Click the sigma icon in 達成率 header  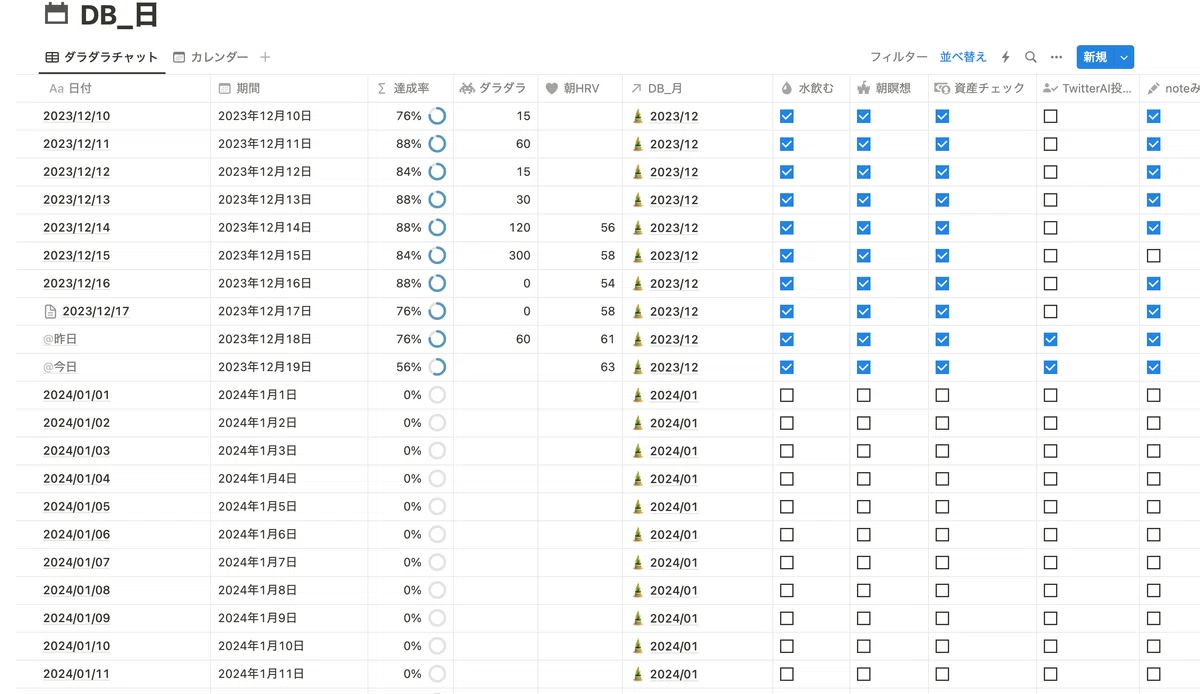click(x=382, y=88)
